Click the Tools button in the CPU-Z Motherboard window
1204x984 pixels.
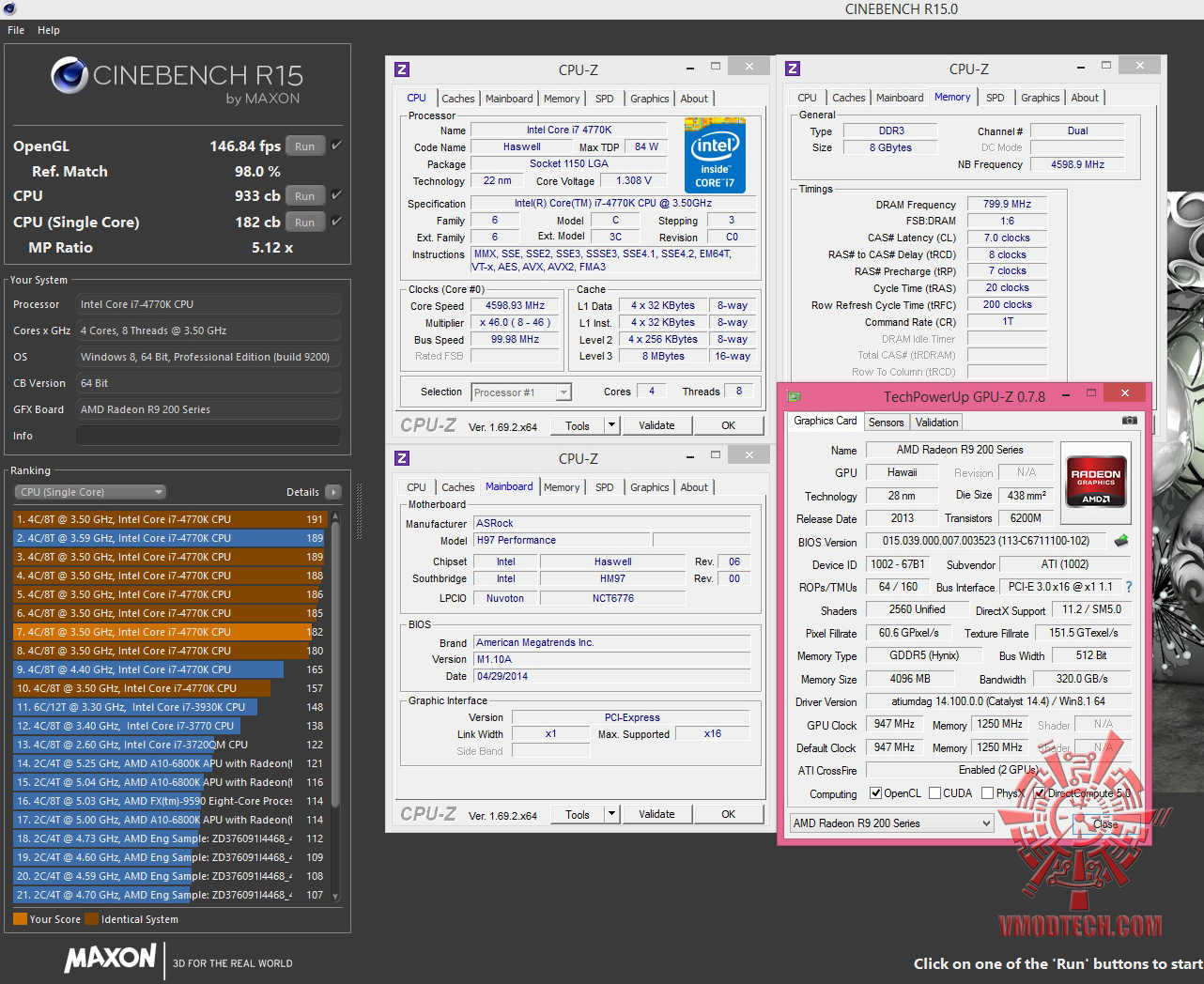pyautogui.click(x=578, y=814)
